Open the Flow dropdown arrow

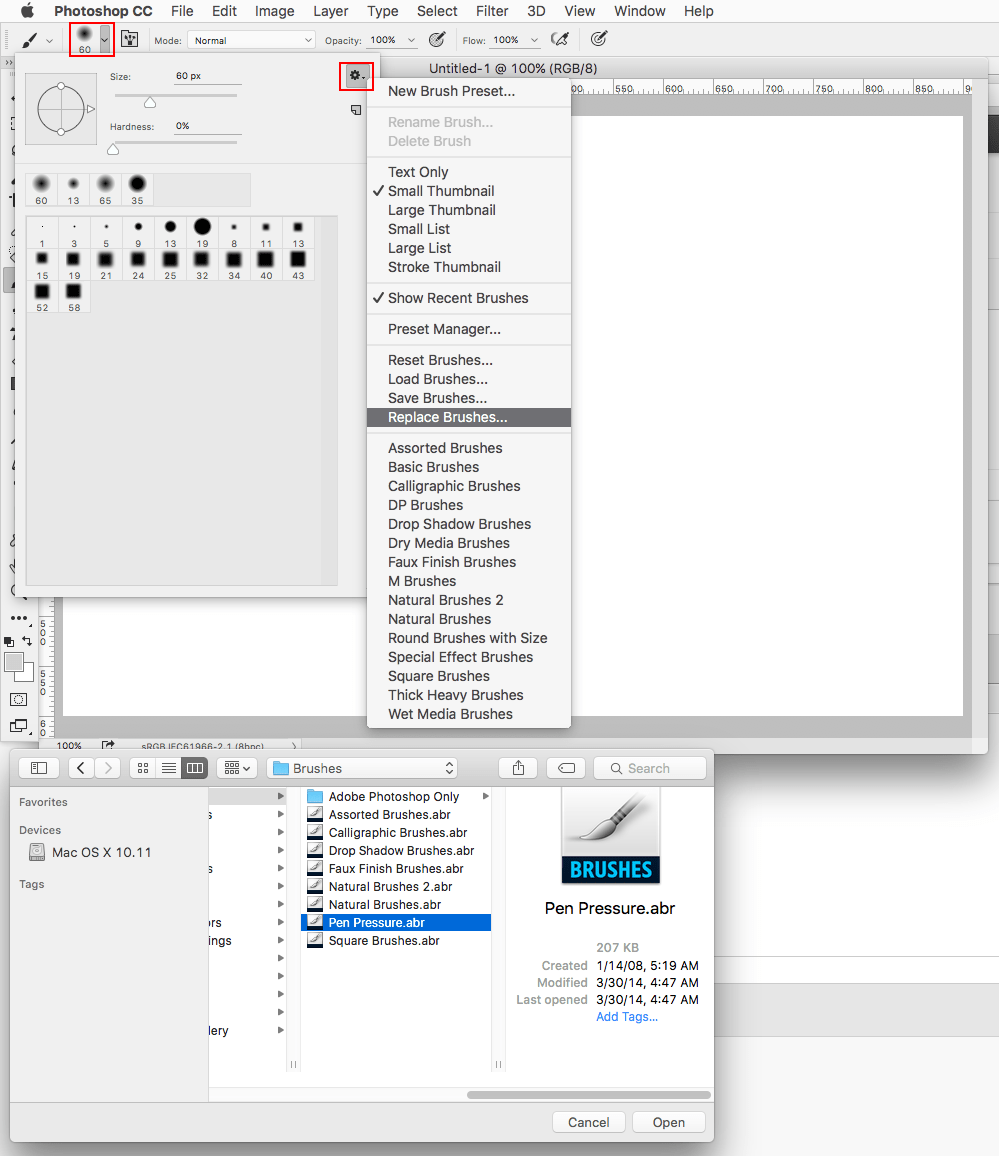[535, 41]
